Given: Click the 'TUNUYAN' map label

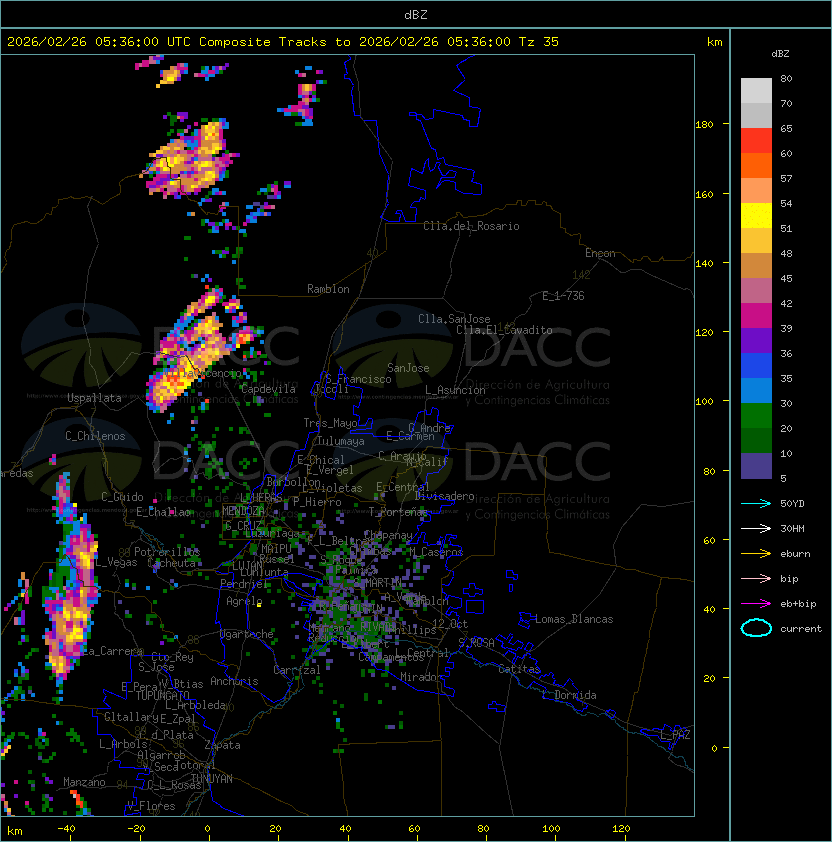Looking at the screenshot, I should 212,779.
